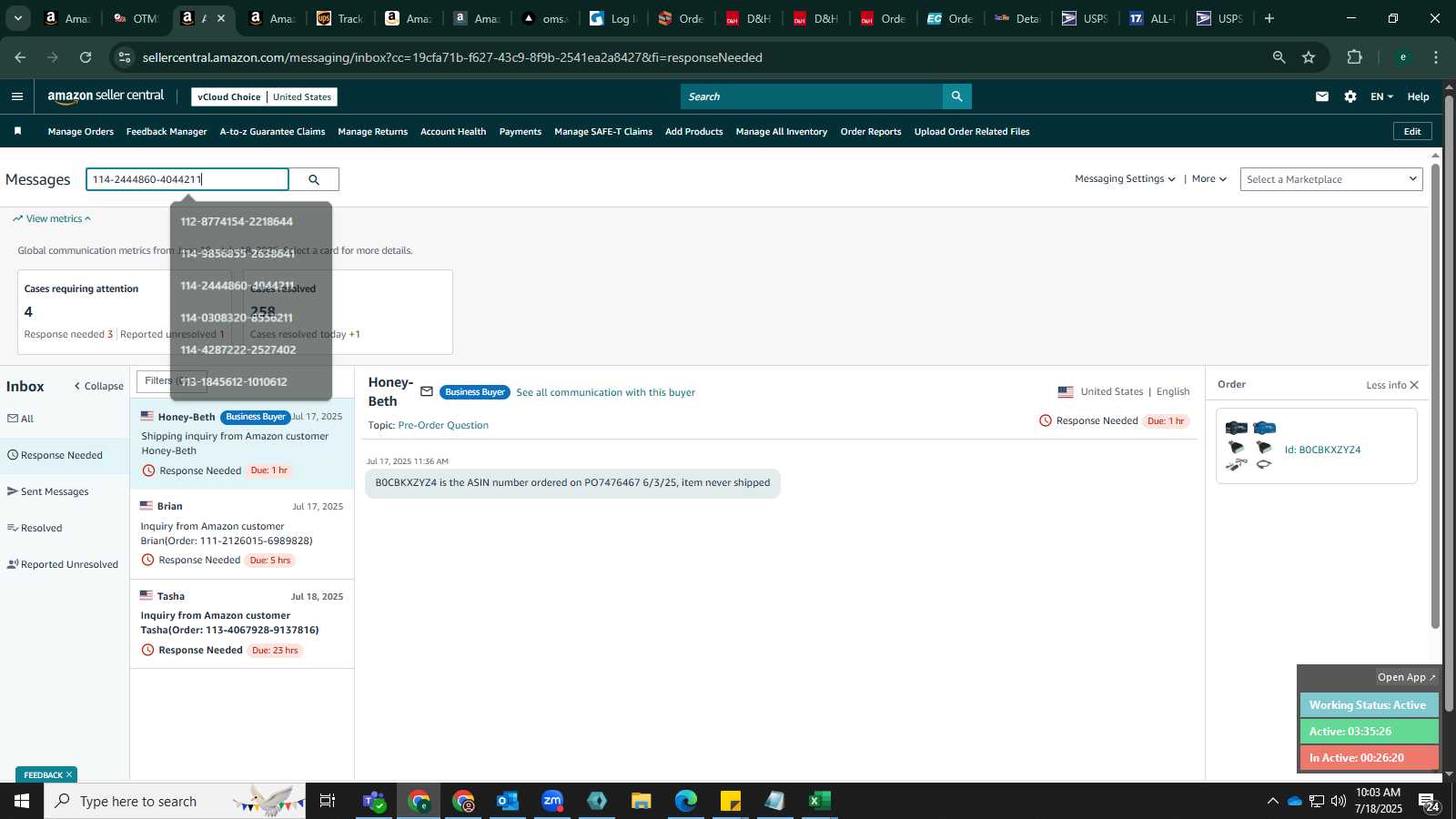Open the mail envelope icon in header
1456x819 pixels.
(x=1322, y=96)
